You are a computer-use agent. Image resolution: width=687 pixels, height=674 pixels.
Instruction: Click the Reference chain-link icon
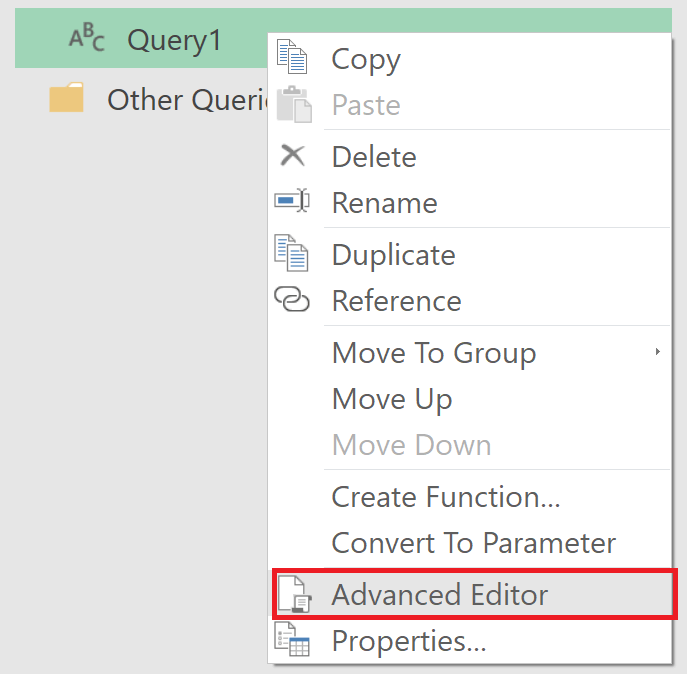pyautogui.click(x=292, y=300)
